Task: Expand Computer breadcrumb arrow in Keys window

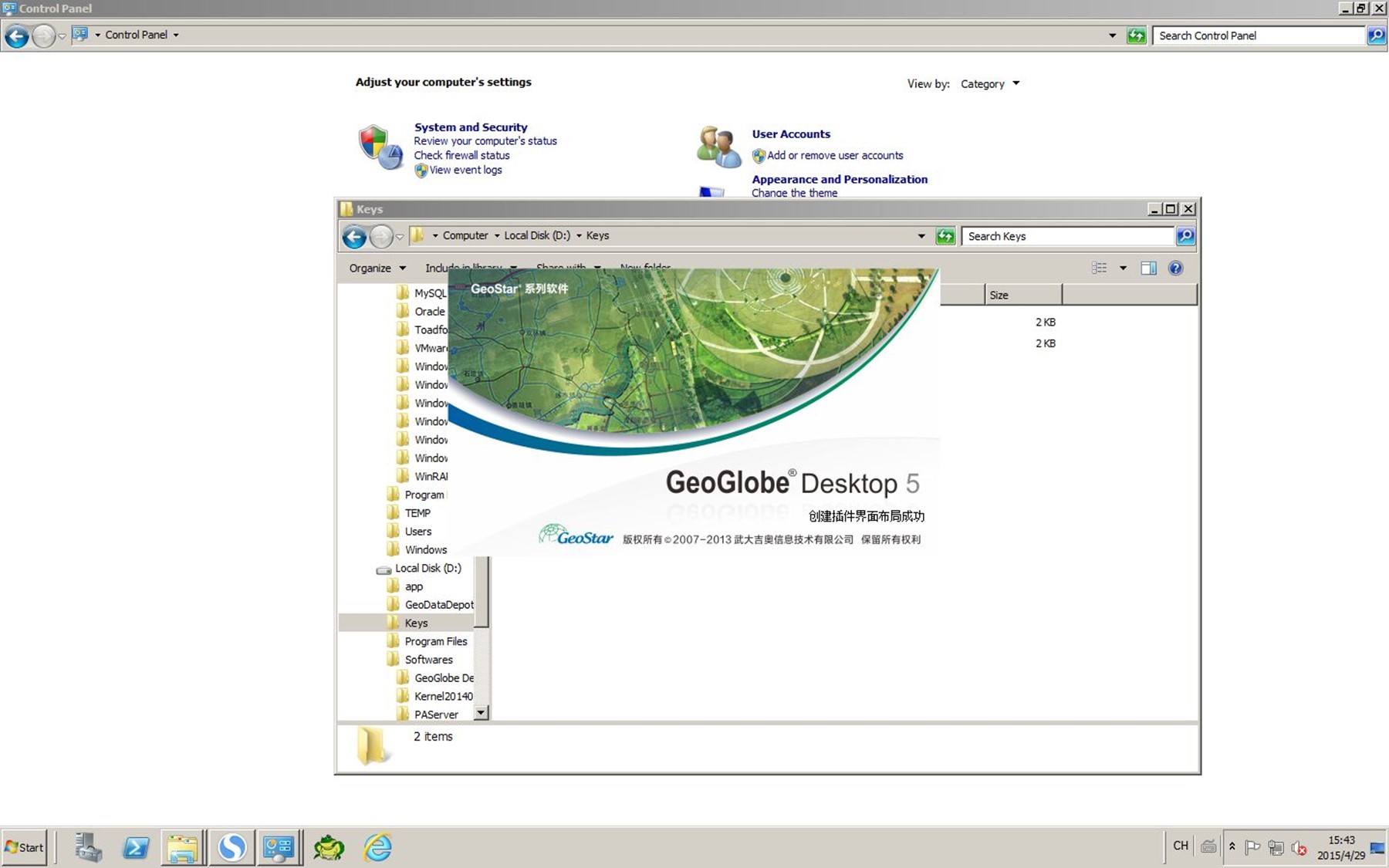Action: pyautogui.click(x=497, y=236)
